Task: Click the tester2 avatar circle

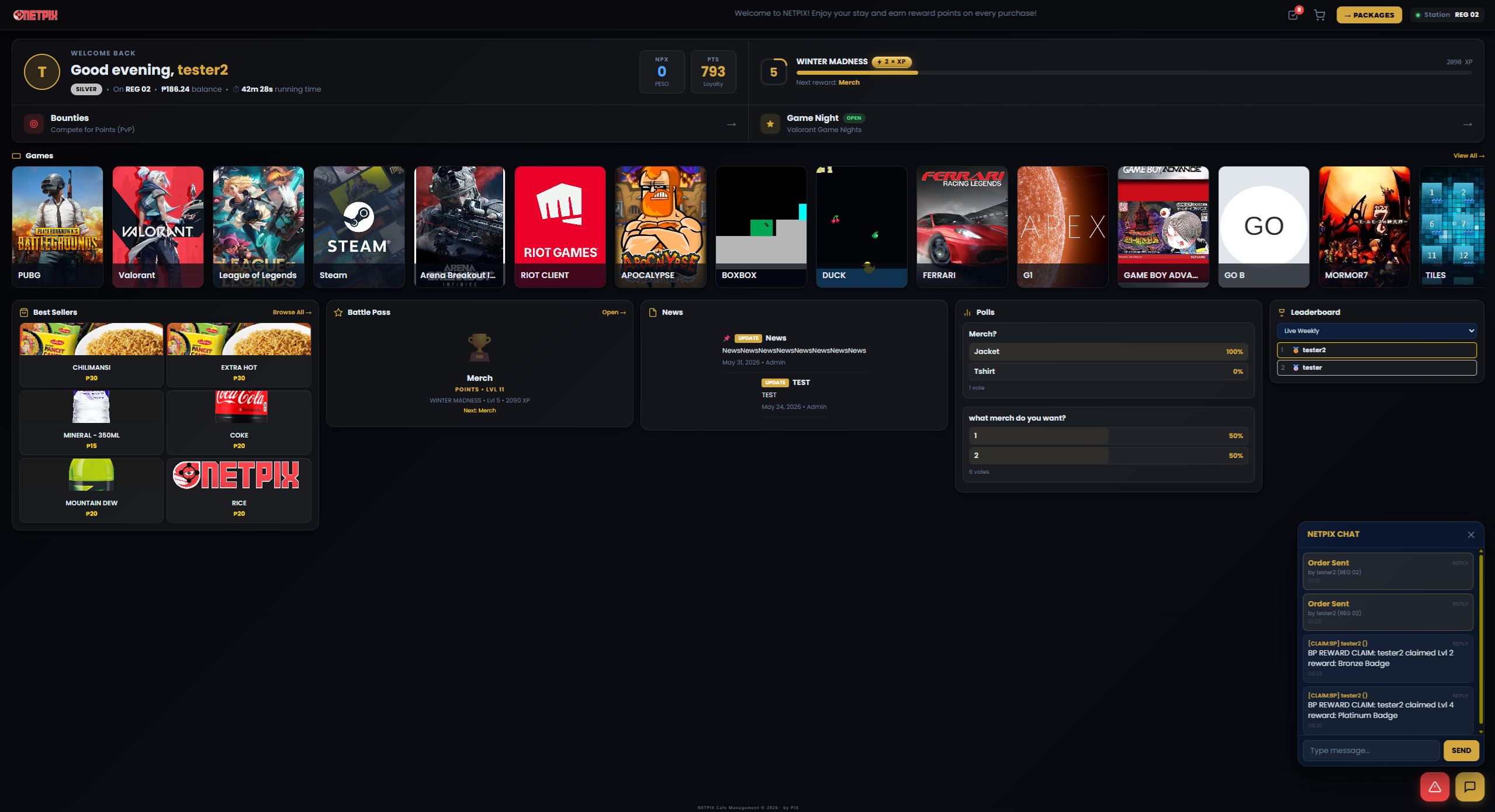Action: (42, 72)
